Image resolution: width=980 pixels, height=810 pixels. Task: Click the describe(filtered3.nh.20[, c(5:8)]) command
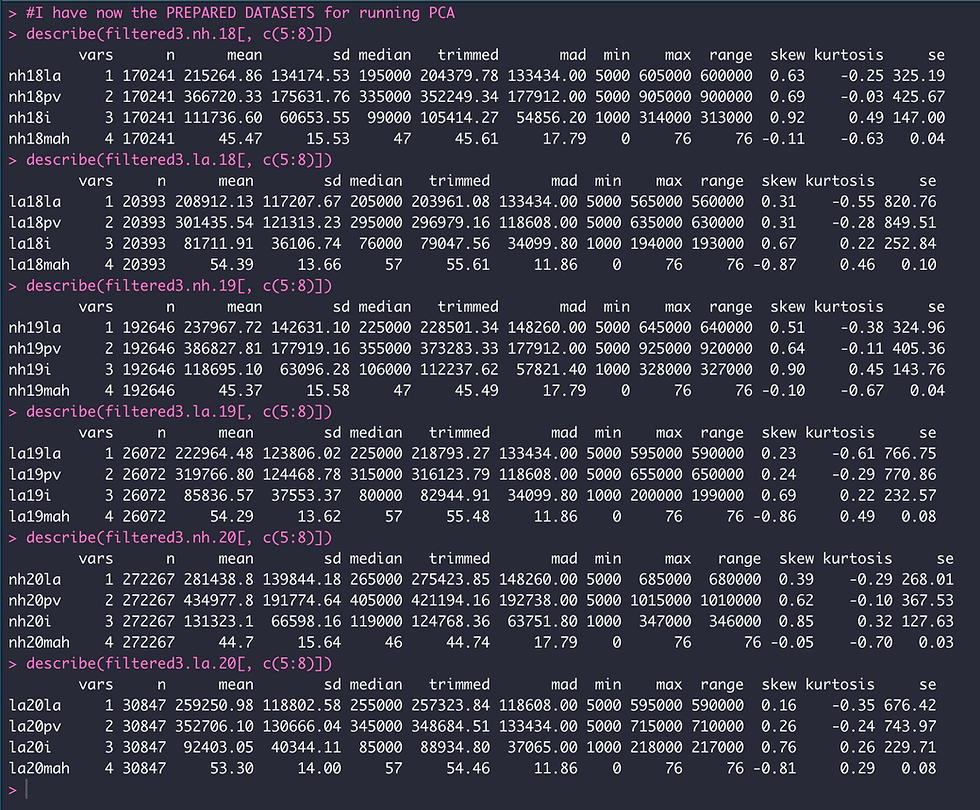click(179, 538)
